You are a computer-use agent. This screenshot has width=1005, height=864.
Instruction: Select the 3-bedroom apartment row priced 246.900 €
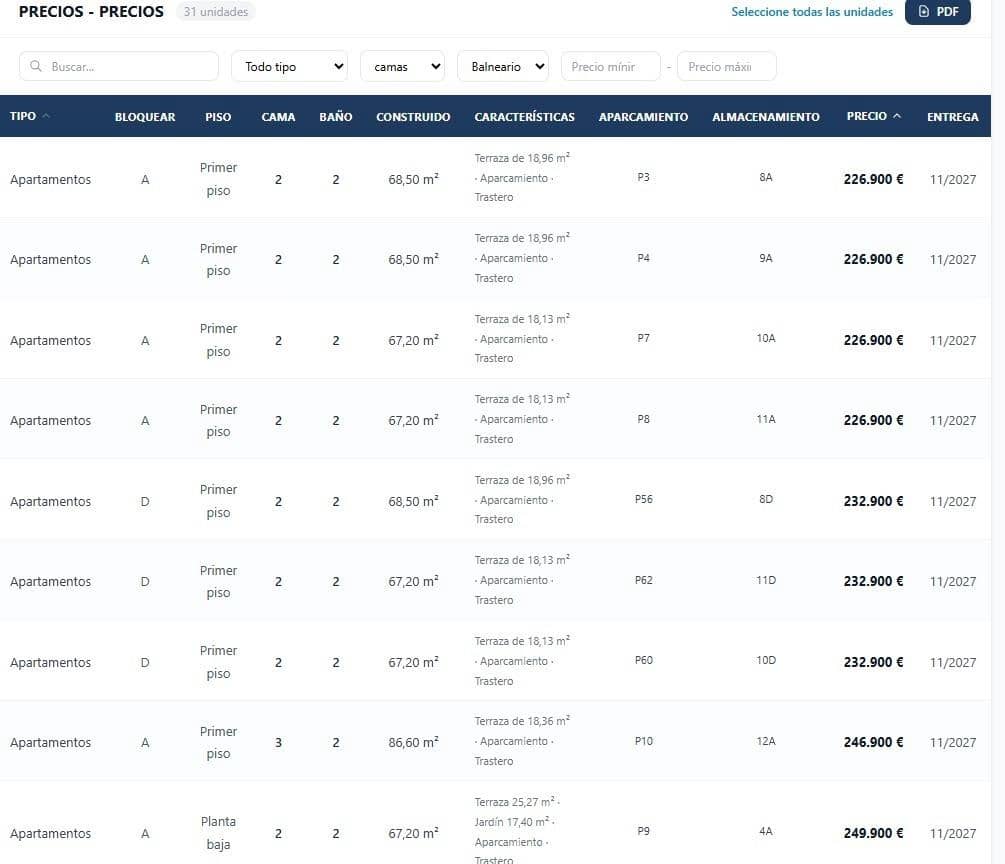(x=495, y=742)
